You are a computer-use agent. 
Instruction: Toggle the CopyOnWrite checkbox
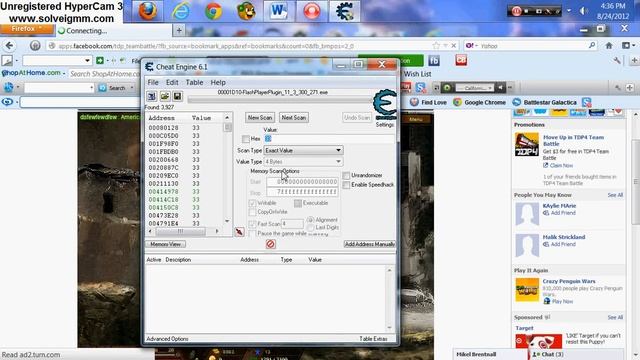pyautogui.click(x=252, y=212)
